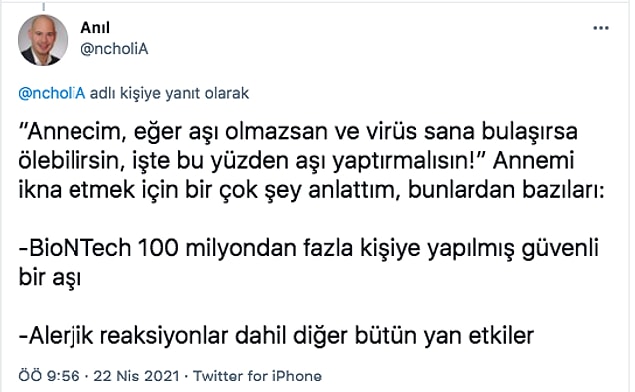Click the tweet line starting with Annecim
635x392 pixels.
(x=298, y=132)
